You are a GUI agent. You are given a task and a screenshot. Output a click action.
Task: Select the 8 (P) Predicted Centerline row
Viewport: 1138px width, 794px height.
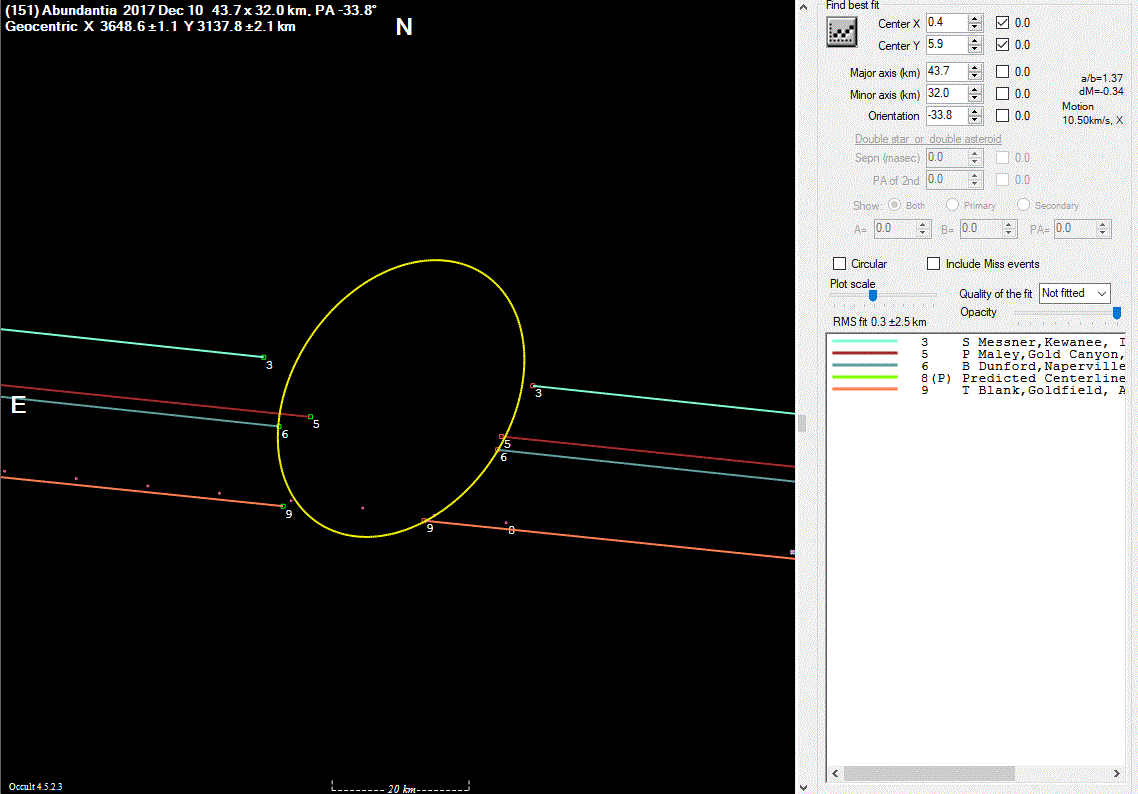tap(978, 378)
